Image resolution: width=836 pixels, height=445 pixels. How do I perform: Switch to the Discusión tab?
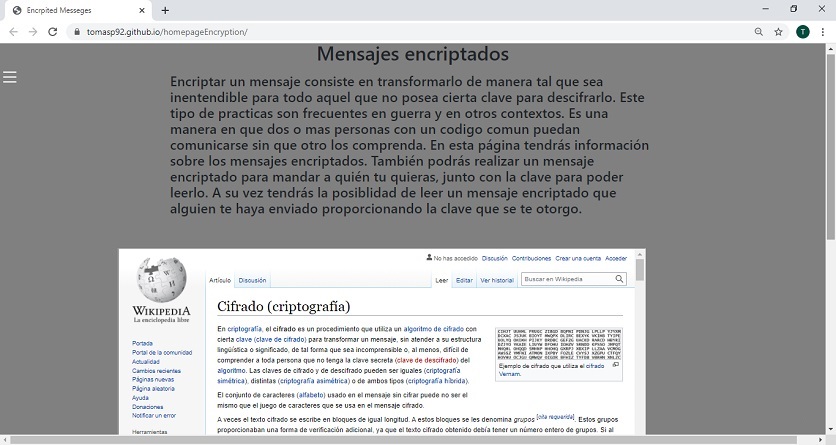[x=252, y=281]
